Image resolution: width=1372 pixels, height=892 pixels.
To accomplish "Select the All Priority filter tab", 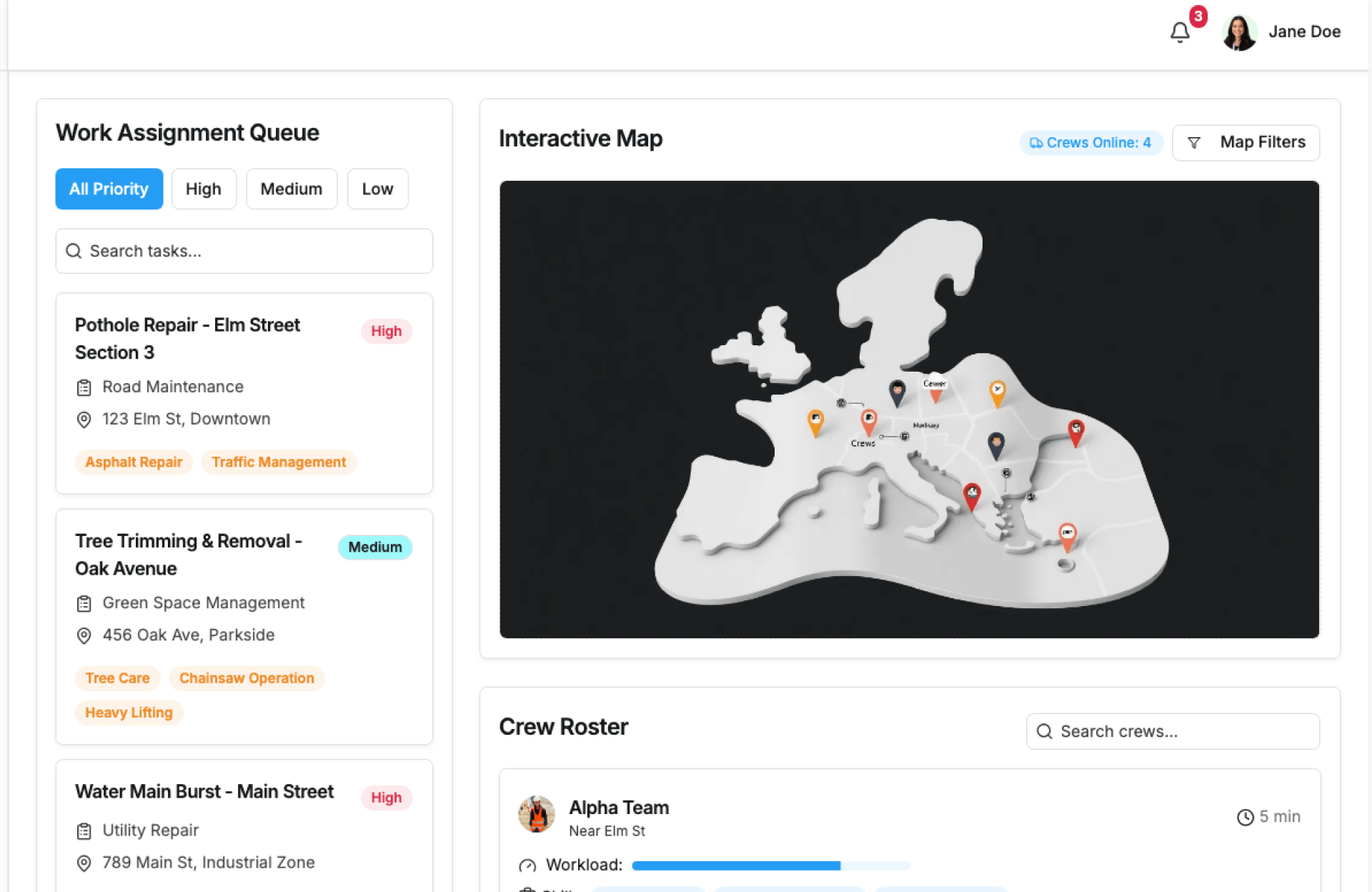I will pos(109,189).
